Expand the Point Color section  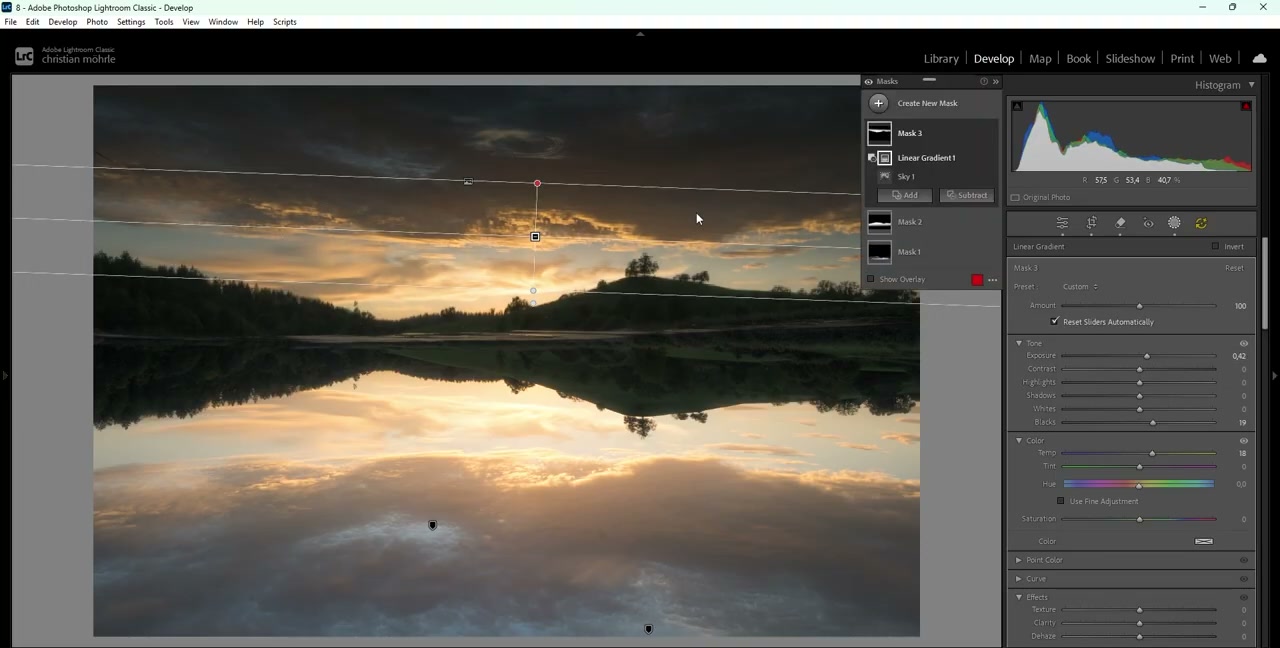[1019, 560]
